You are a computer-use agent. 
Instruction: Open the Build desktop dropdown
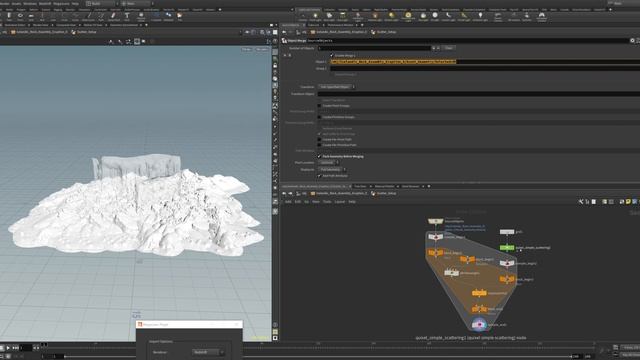(x=102, y=3)
